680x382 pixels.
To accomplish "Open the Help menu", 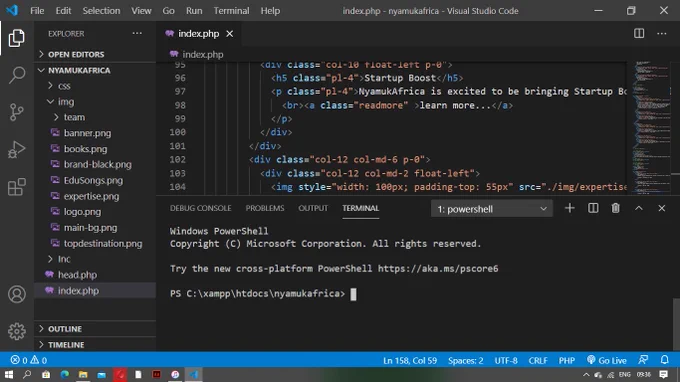I will pyautogui.click(x=270, y=11).
